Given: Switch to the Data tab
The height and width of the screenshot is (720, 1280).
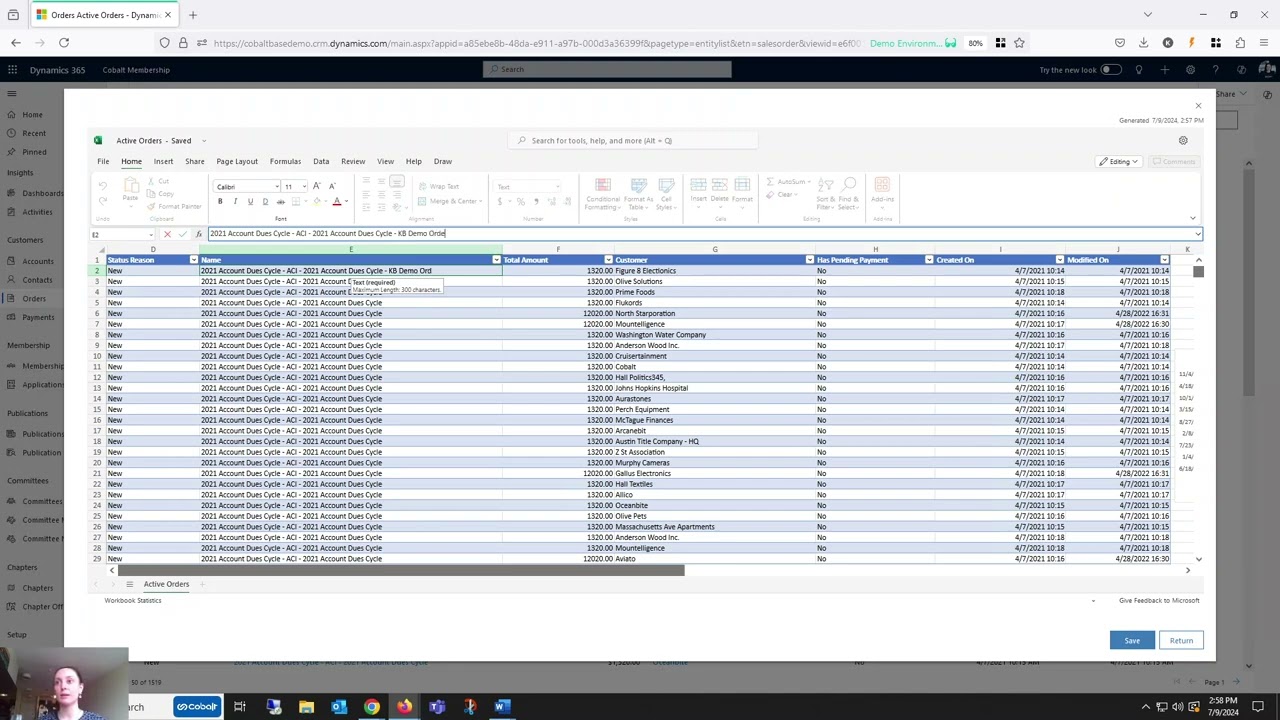Looking at the screenshot, I should [x=321, y=161].
